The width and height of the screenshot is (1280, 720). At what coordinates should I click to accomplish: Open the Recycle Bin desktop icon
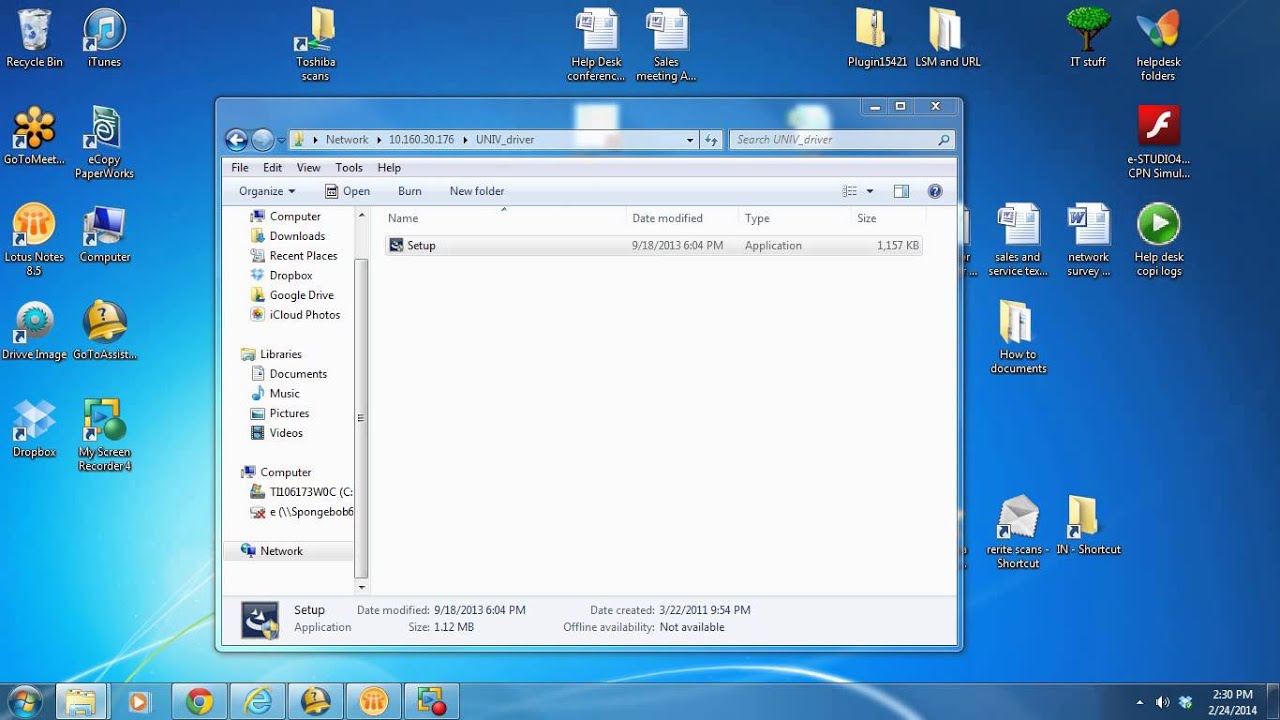(x=34, y=38)
